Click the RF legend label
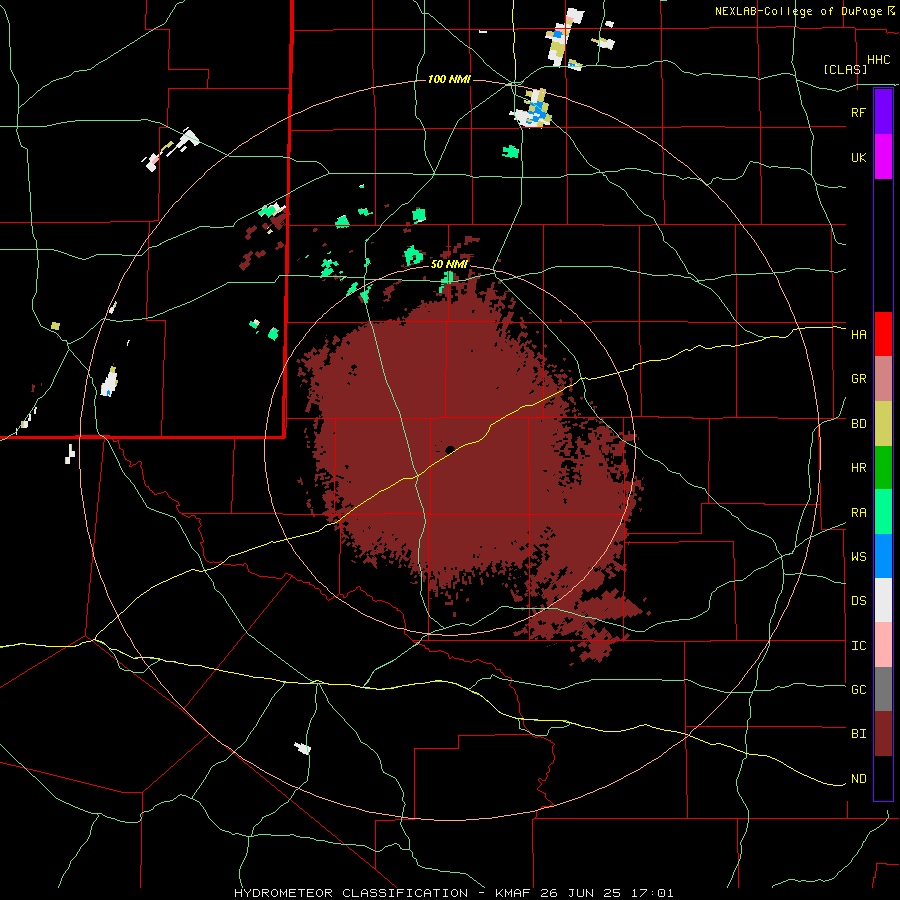This screenshot has width=900, height=900. [x=858, y=112]
